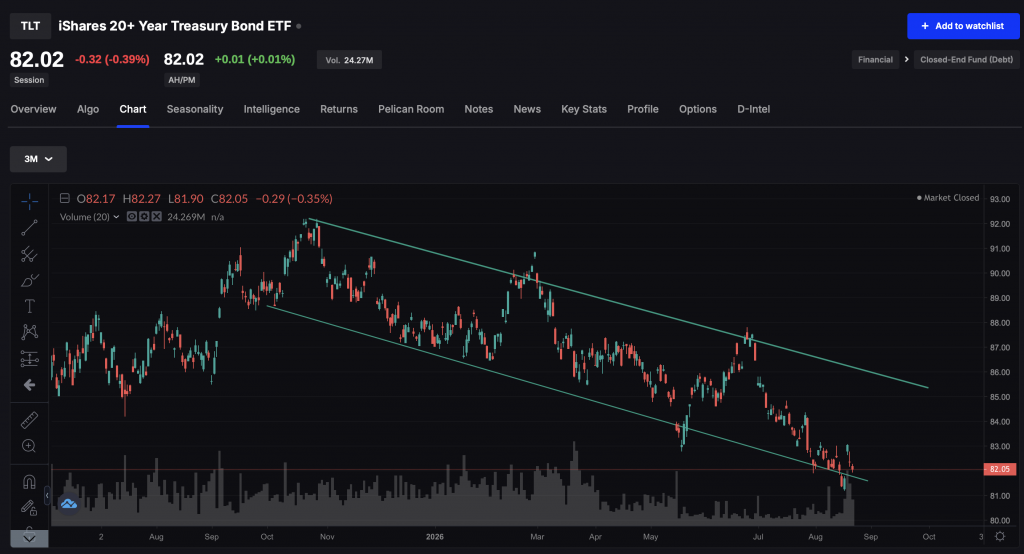Open the Seasonality tab
This screenshot has height=554, width=1024.
coord(195,109)
